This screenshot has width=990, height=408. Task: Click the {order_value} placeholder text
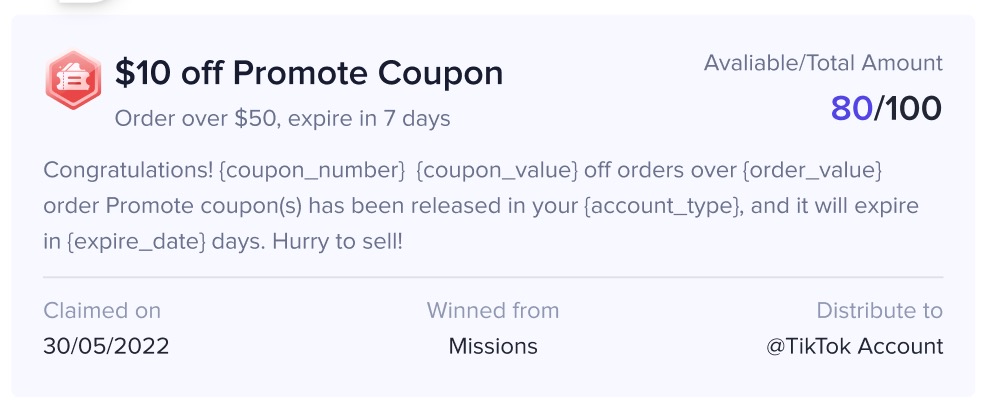tap(812, 171)
